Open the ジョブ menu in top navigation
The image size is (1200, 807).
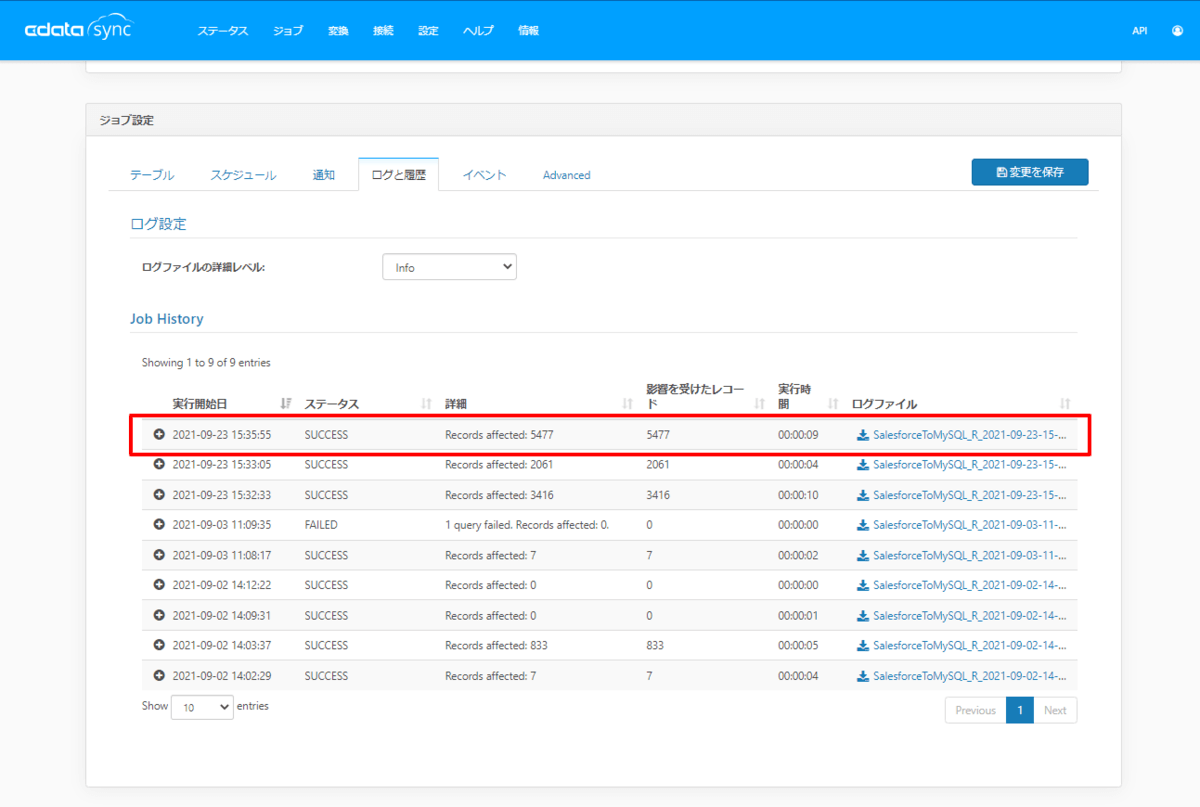tap(288, 31)
